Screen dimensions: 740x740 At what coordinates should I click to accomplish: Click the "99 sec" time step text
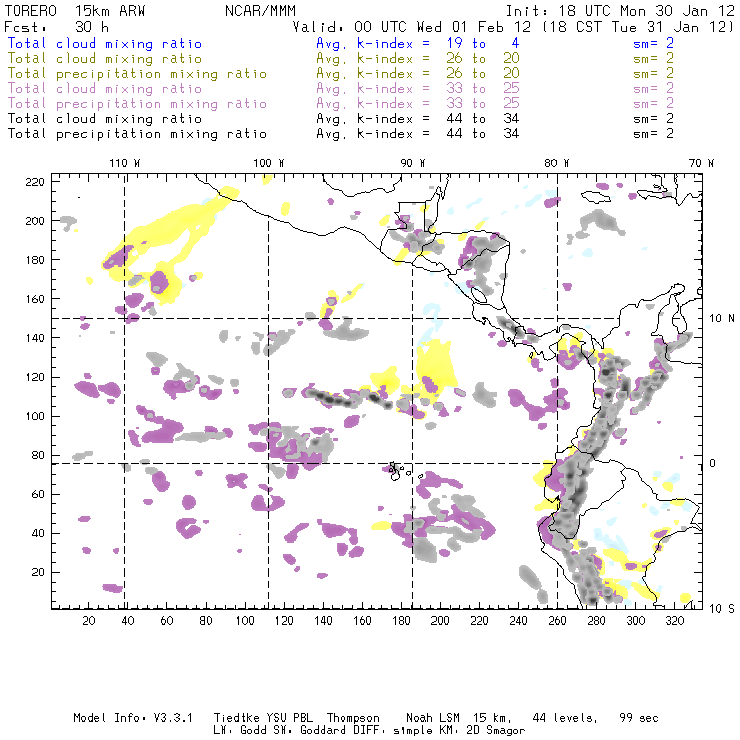coord(639,718)
